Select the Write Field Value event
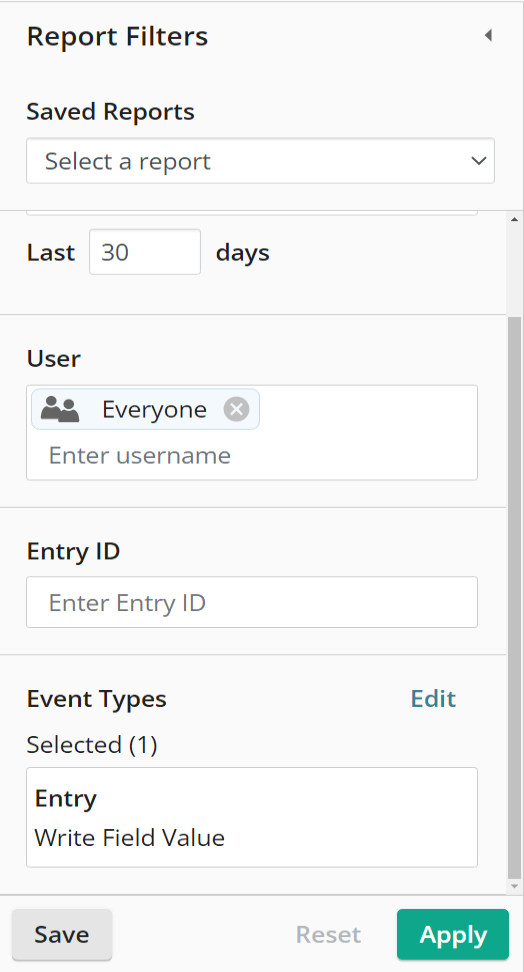Viewport: 524px width, 972px height. pyautogui.click(x=130, y=837)
